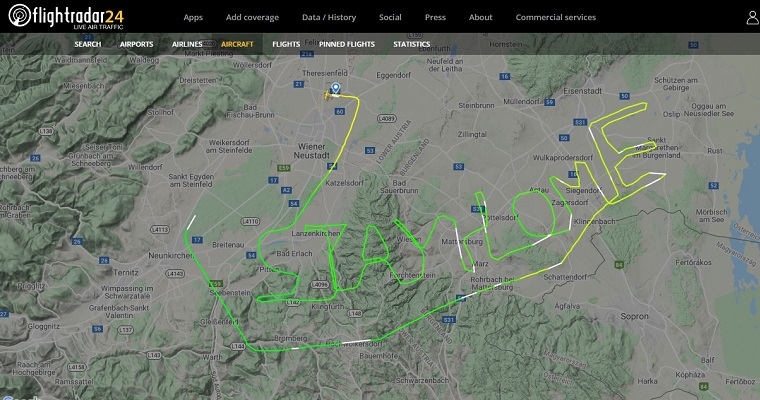The image size is (760, 400).
Task: Click the Gloggnitz map label
Action: pyautogui.click(x=44, y=326)
